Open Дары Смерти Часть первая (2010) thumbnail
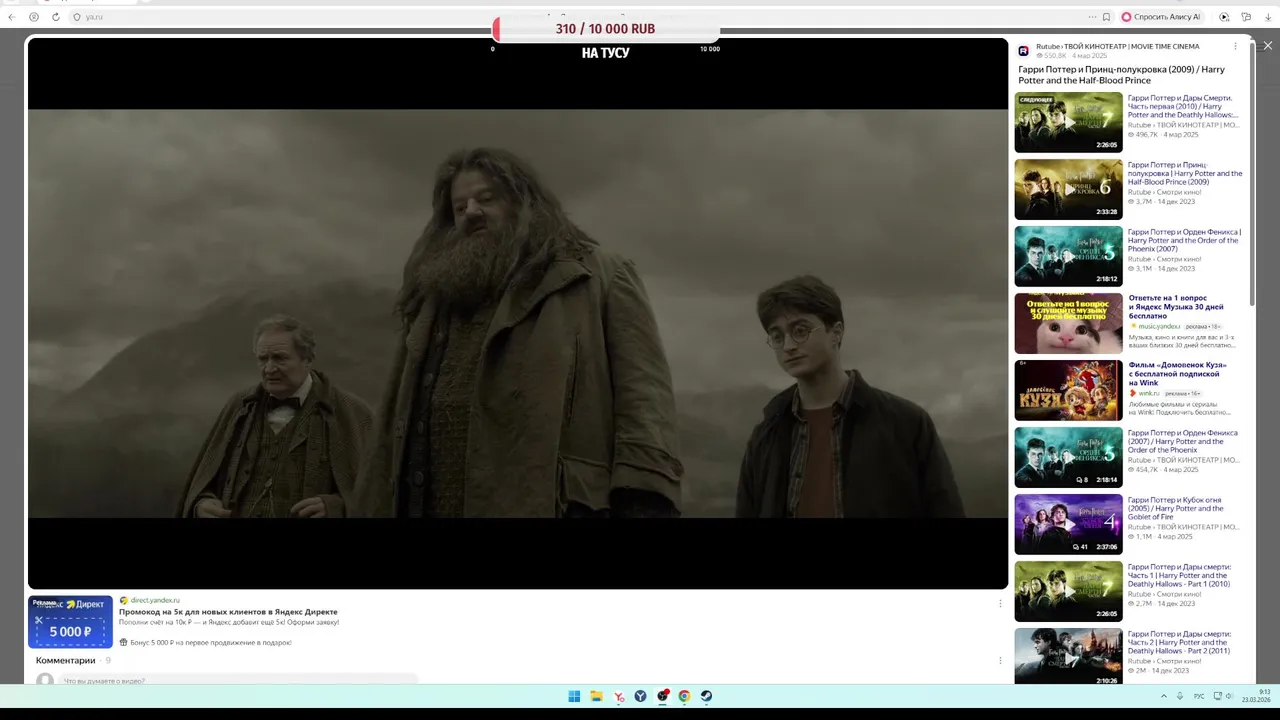This screenshot has height=720, width=1280. click(x=1068, y=122)
